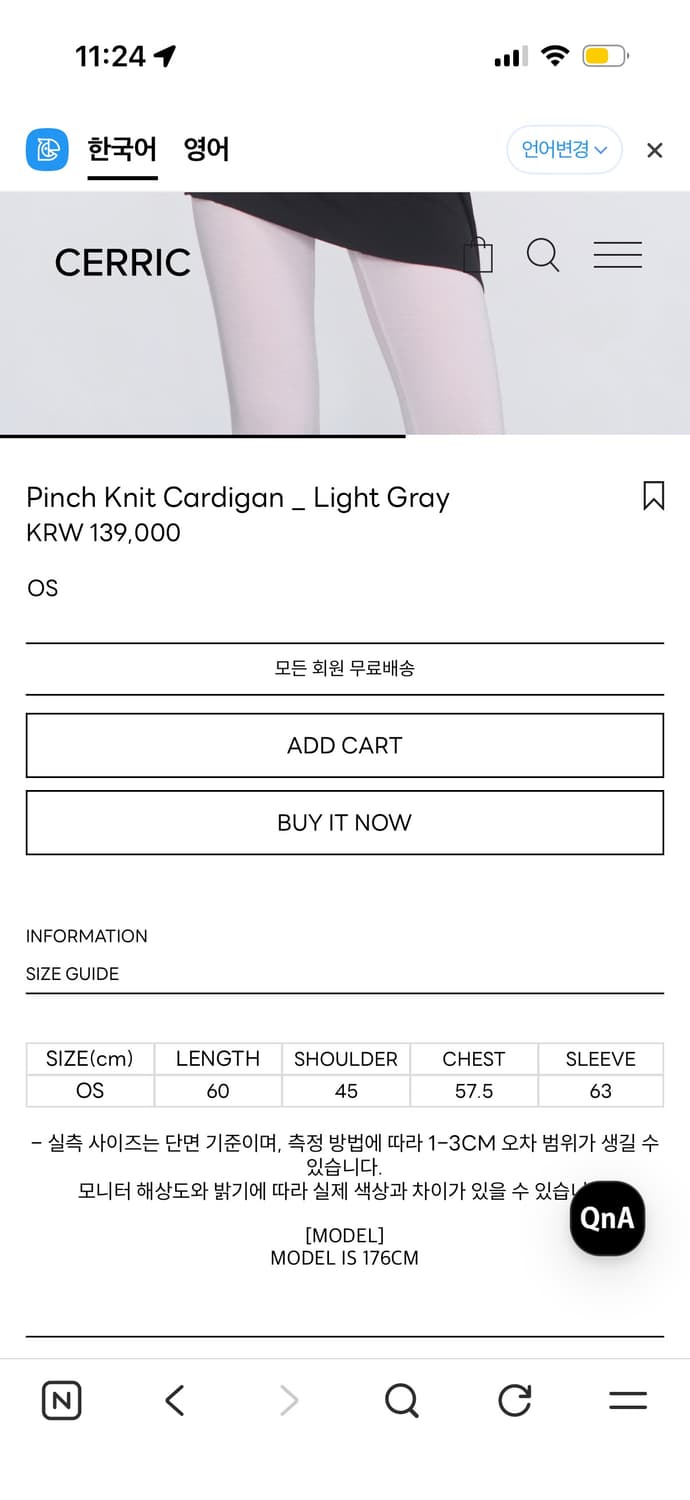Navigate back with the left arrow
The image size is (690, 1500).
coord(174,1400)
